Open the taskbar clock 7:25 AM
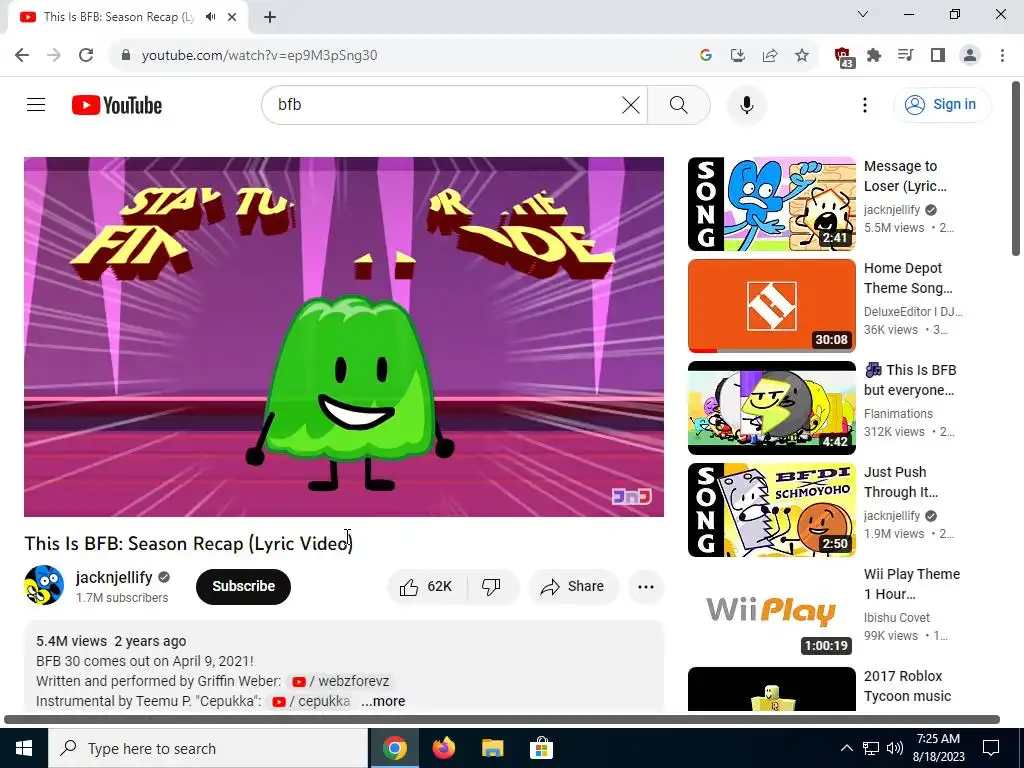 [x=940, y=748]
